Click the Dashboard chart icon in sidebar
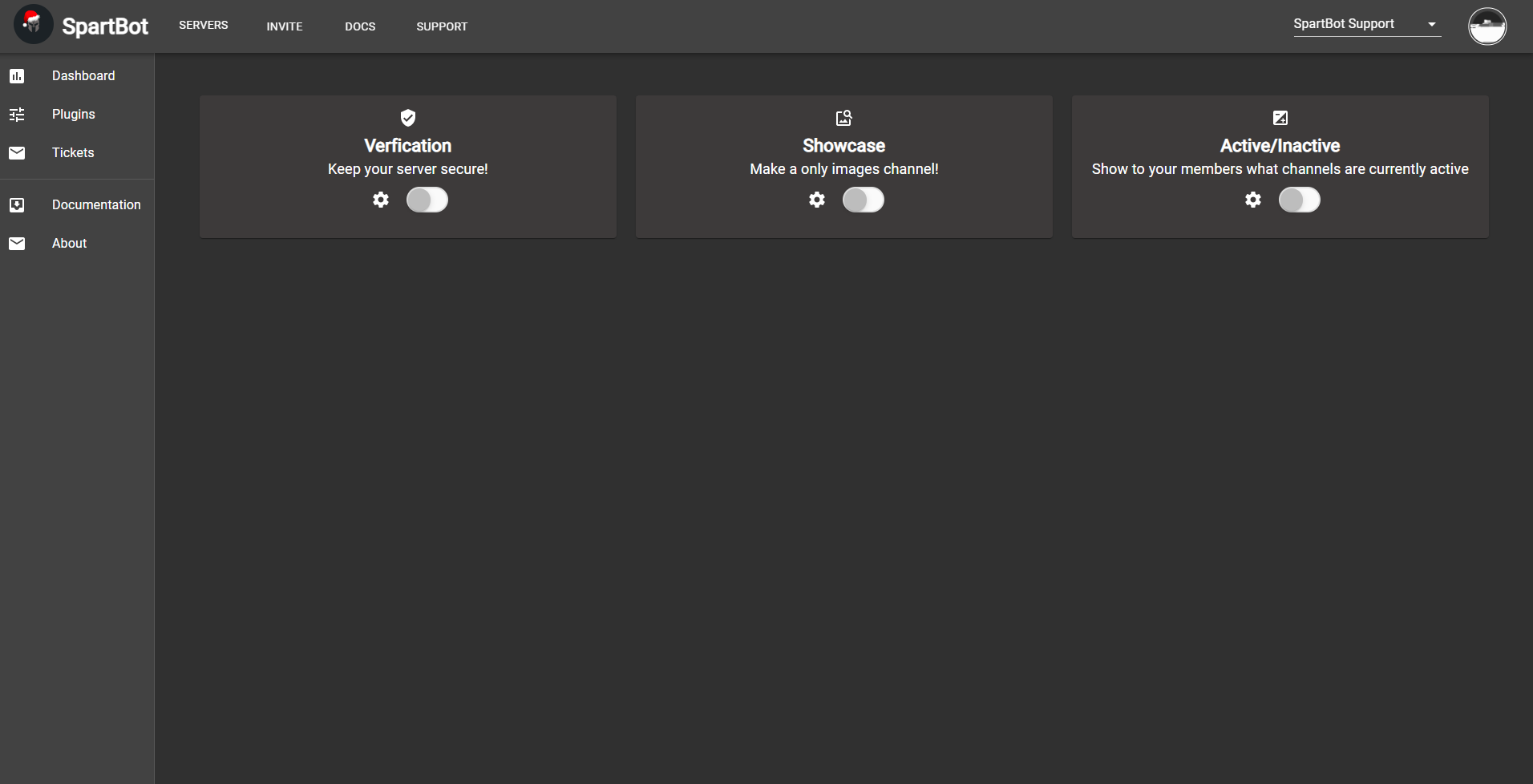Screen dimensions: 1533x784 pyautogui.click(x=17, y=76)
